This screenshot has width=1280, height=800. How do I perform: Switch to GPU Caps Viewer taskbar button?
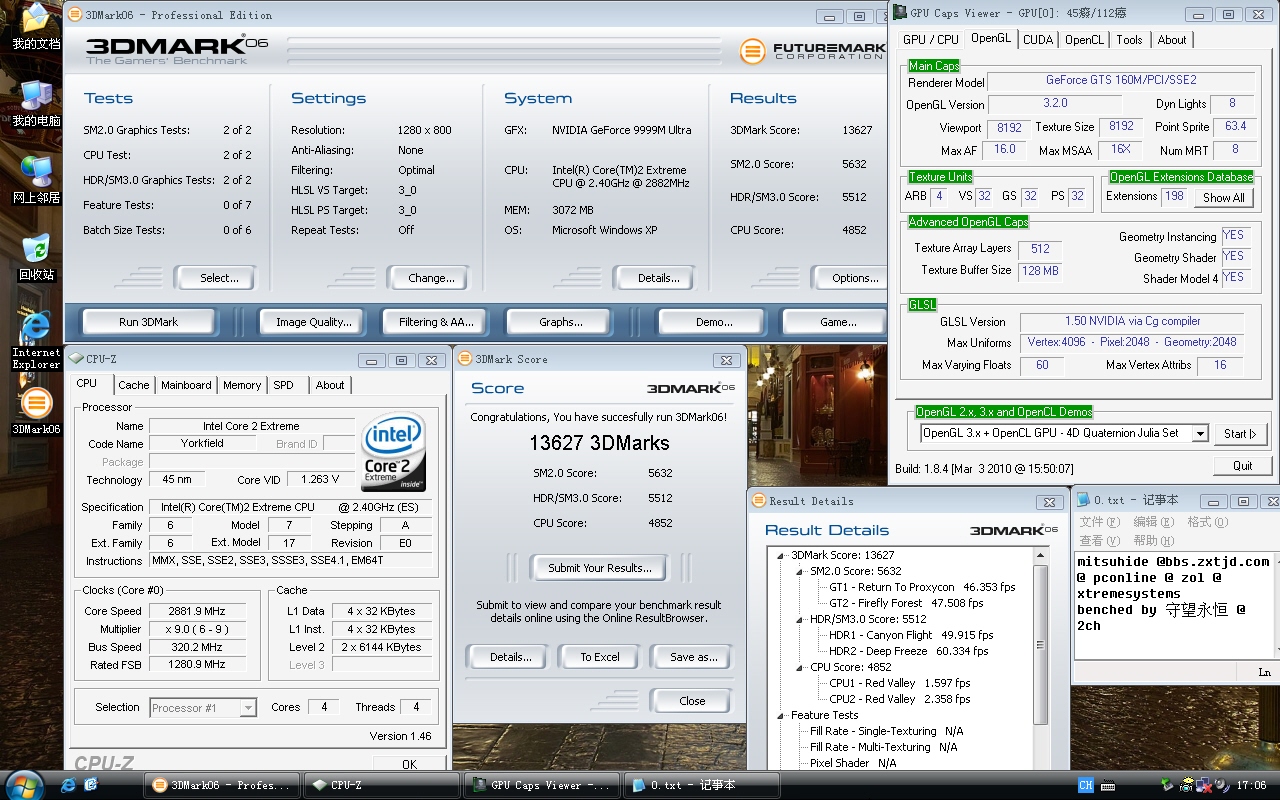coord(541,785)
